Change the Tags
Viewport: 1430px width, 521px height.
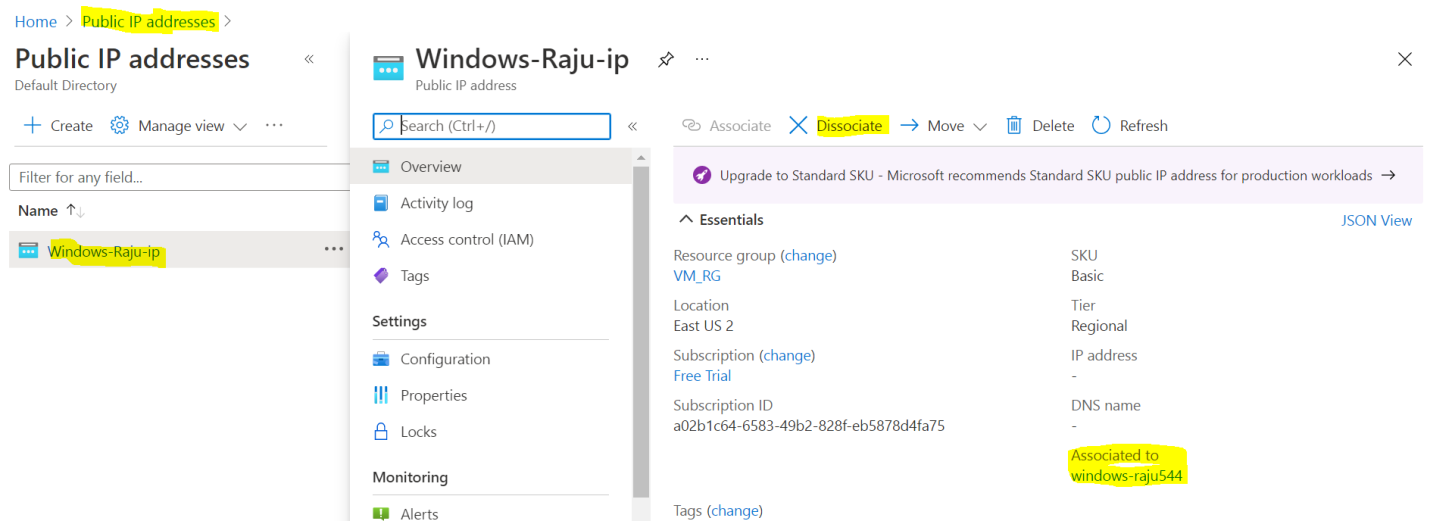[x=735, y=511]
